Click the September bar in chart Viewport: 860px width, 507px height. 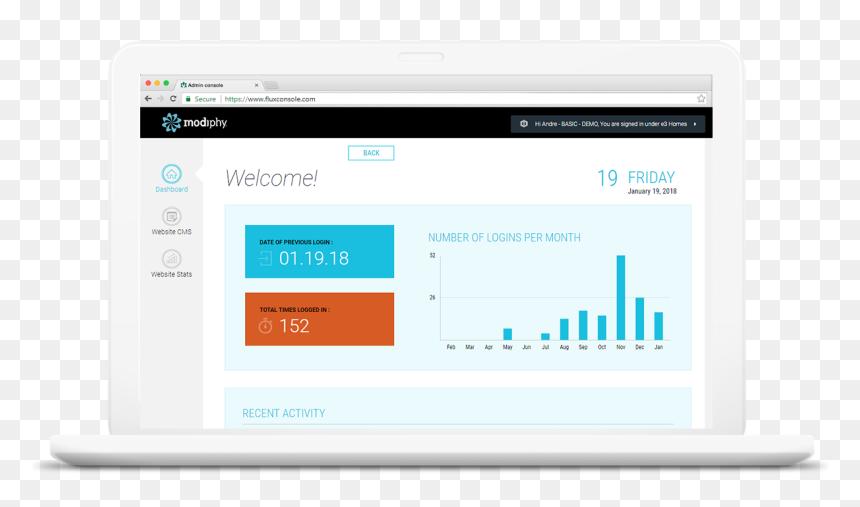583,325
